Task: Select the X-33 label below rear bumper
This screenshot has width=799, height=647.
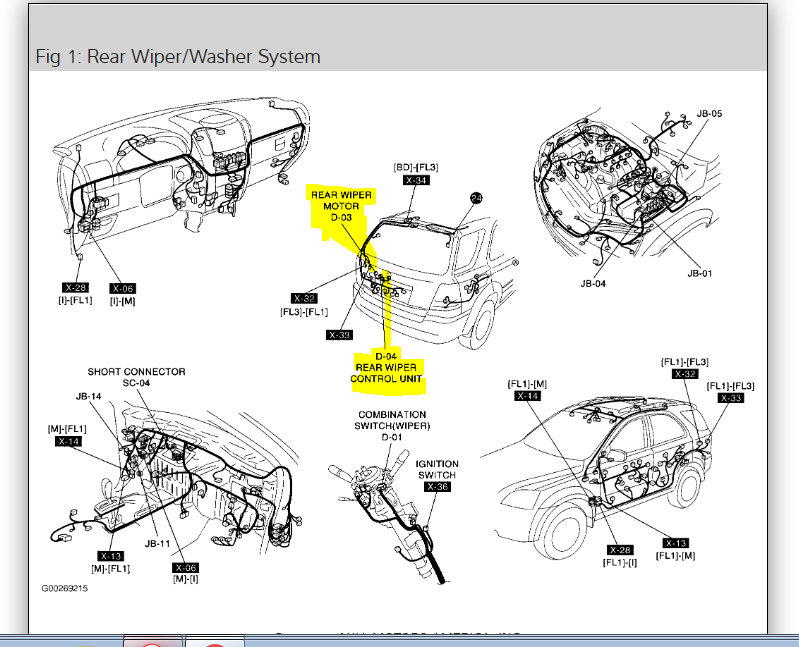Action: pyautogui.click(x=339, y=335)
